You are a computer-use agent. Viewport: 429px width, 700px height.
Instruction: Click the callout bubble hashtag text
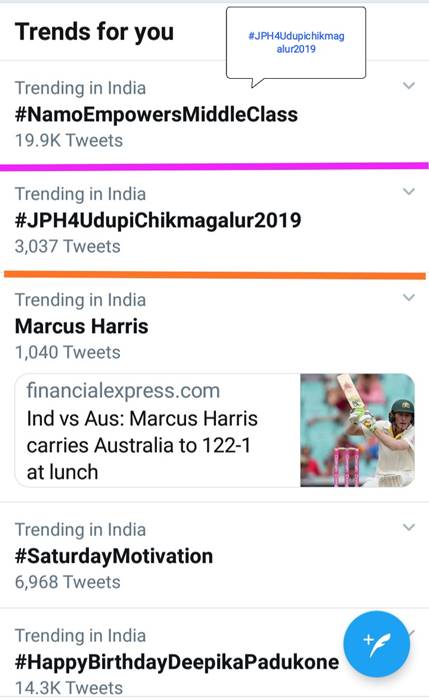click(x=296, y=42)
